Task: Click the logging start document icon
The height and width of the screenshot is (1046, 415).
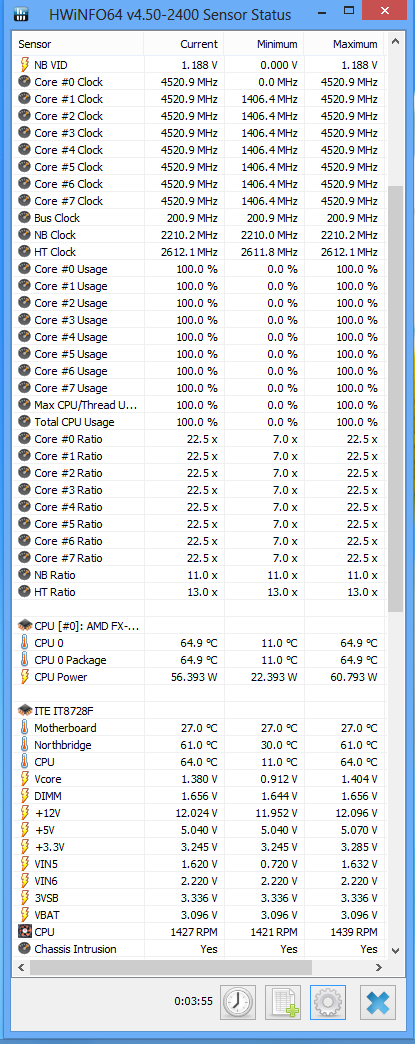Action: point(283,1002)
